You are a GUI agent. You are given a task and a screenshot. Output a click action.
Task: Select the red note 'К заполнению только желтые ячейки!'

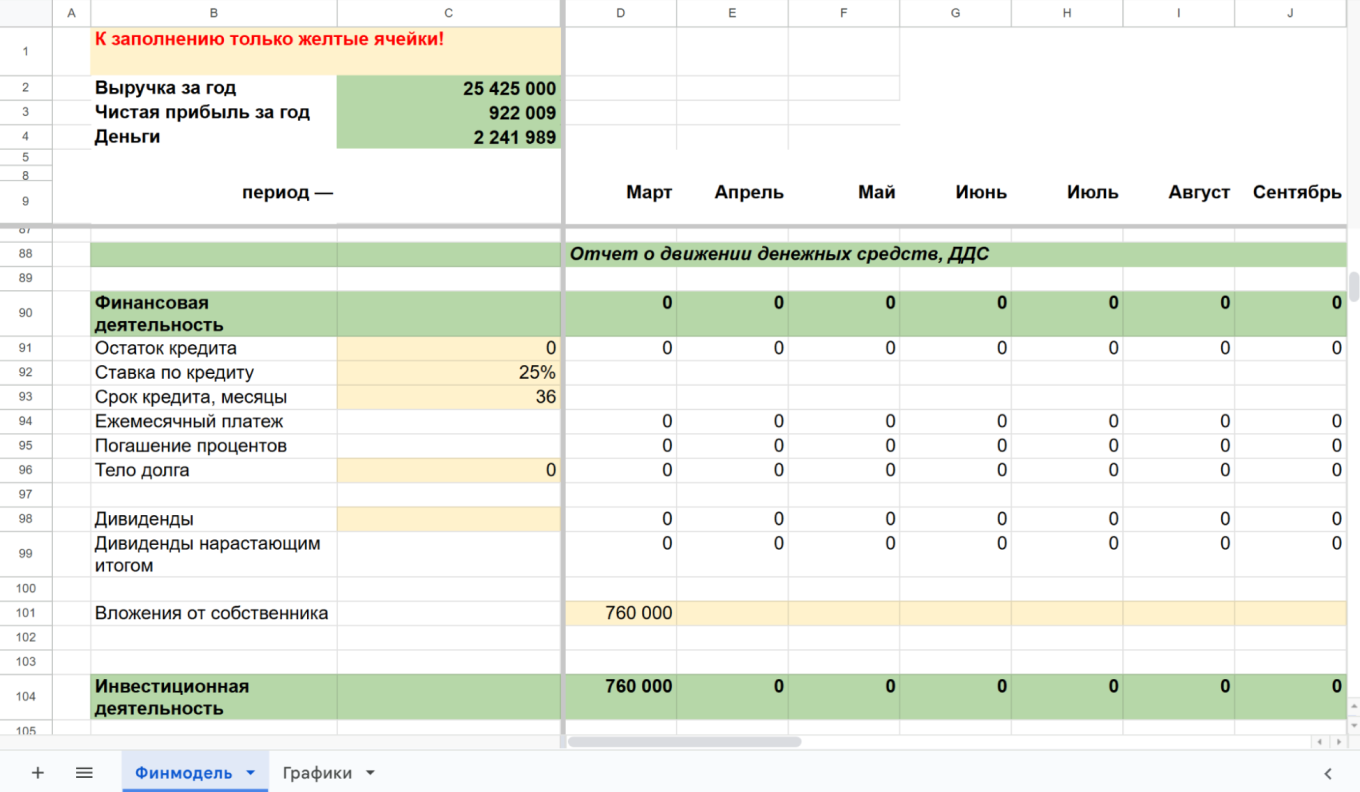click(x=269, y=40)
